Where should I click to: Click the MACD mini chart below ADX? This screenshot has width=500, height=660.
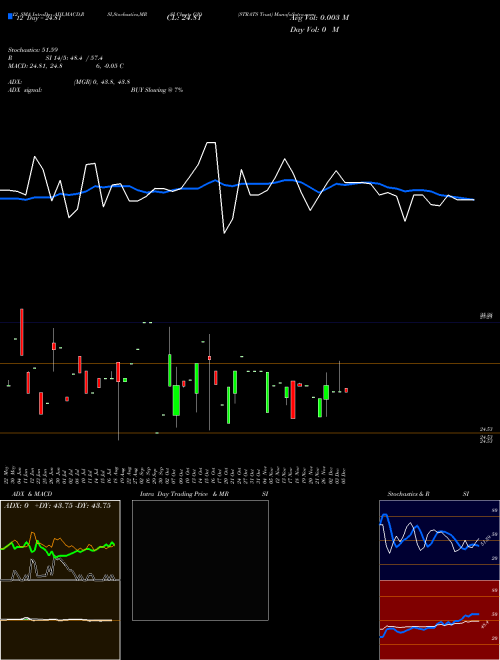pos(60,620)
